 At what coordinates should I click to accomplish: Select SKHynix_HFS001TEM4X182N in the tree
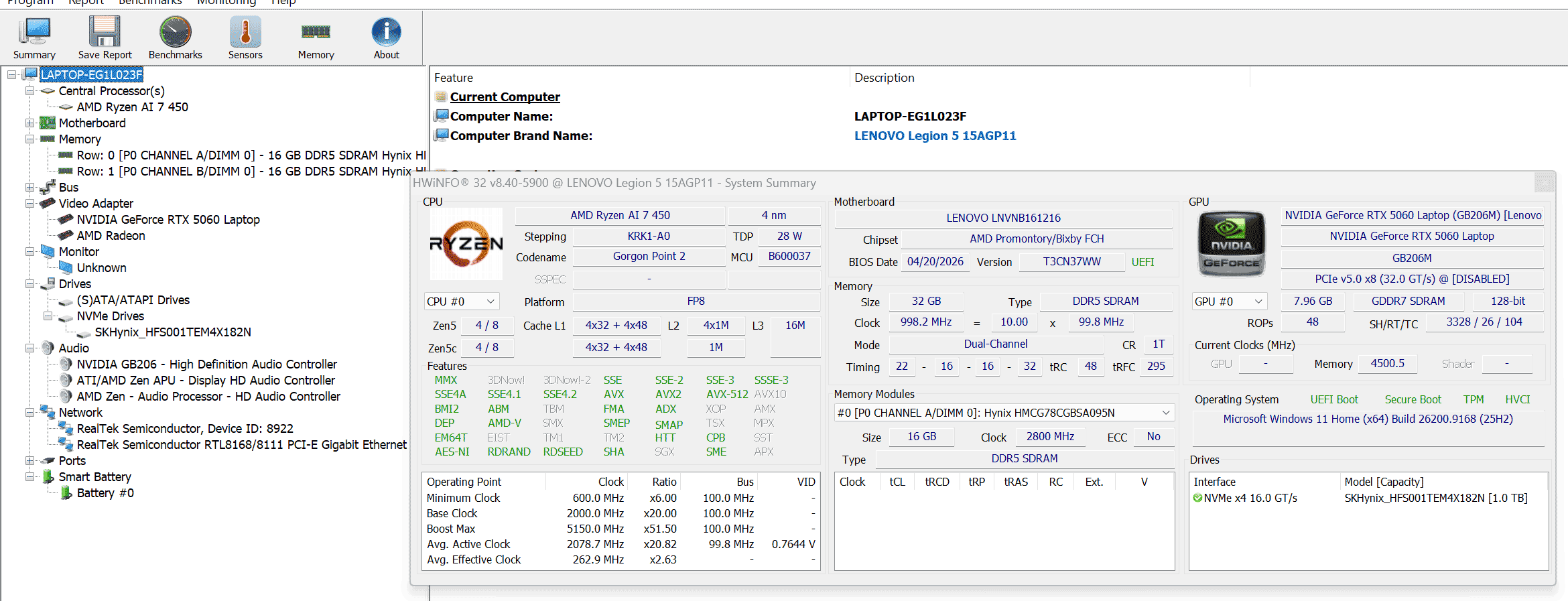(x=173, y=332)
